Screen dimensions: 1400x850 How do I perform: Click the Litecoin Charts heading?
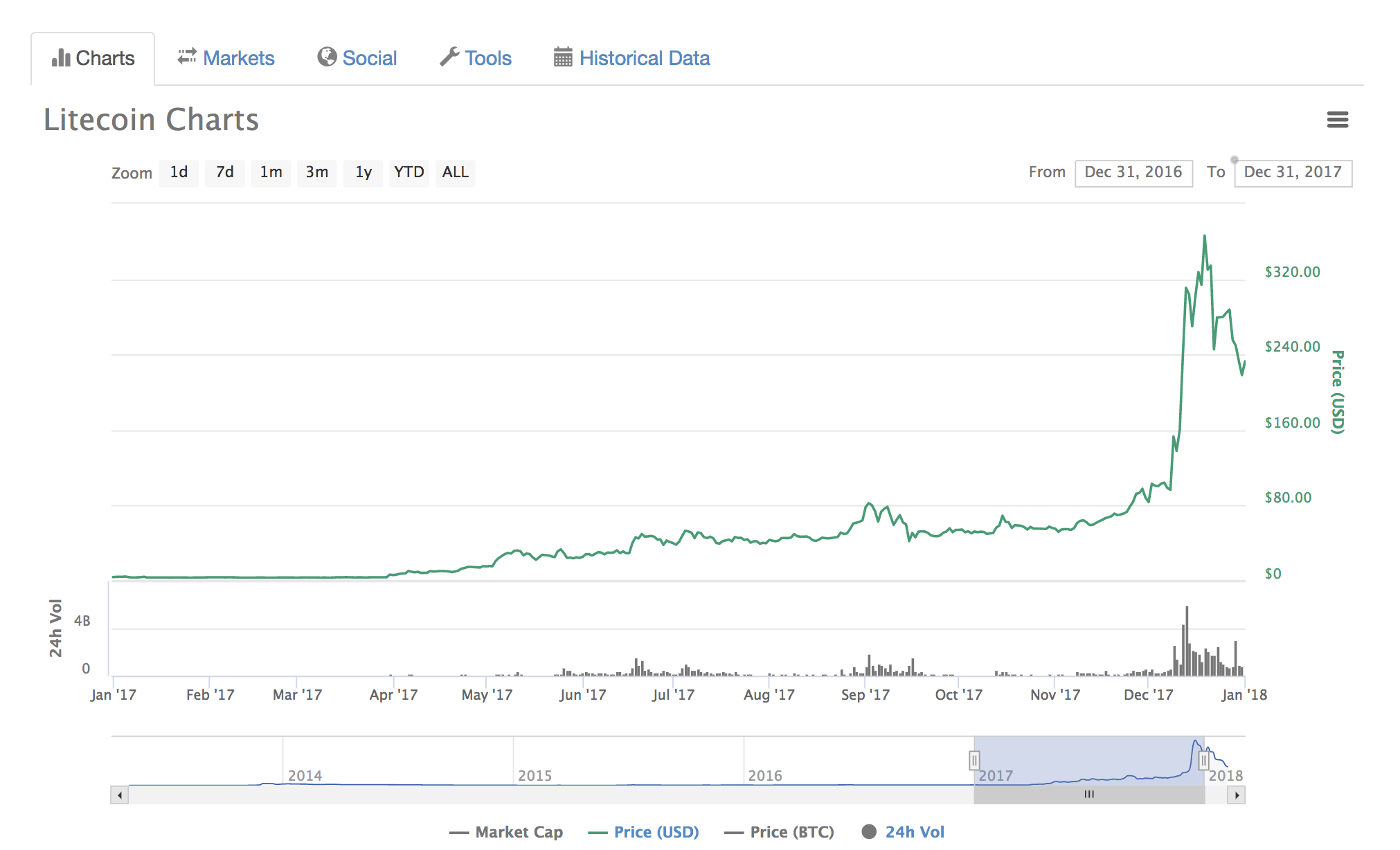tap(152, 120)
